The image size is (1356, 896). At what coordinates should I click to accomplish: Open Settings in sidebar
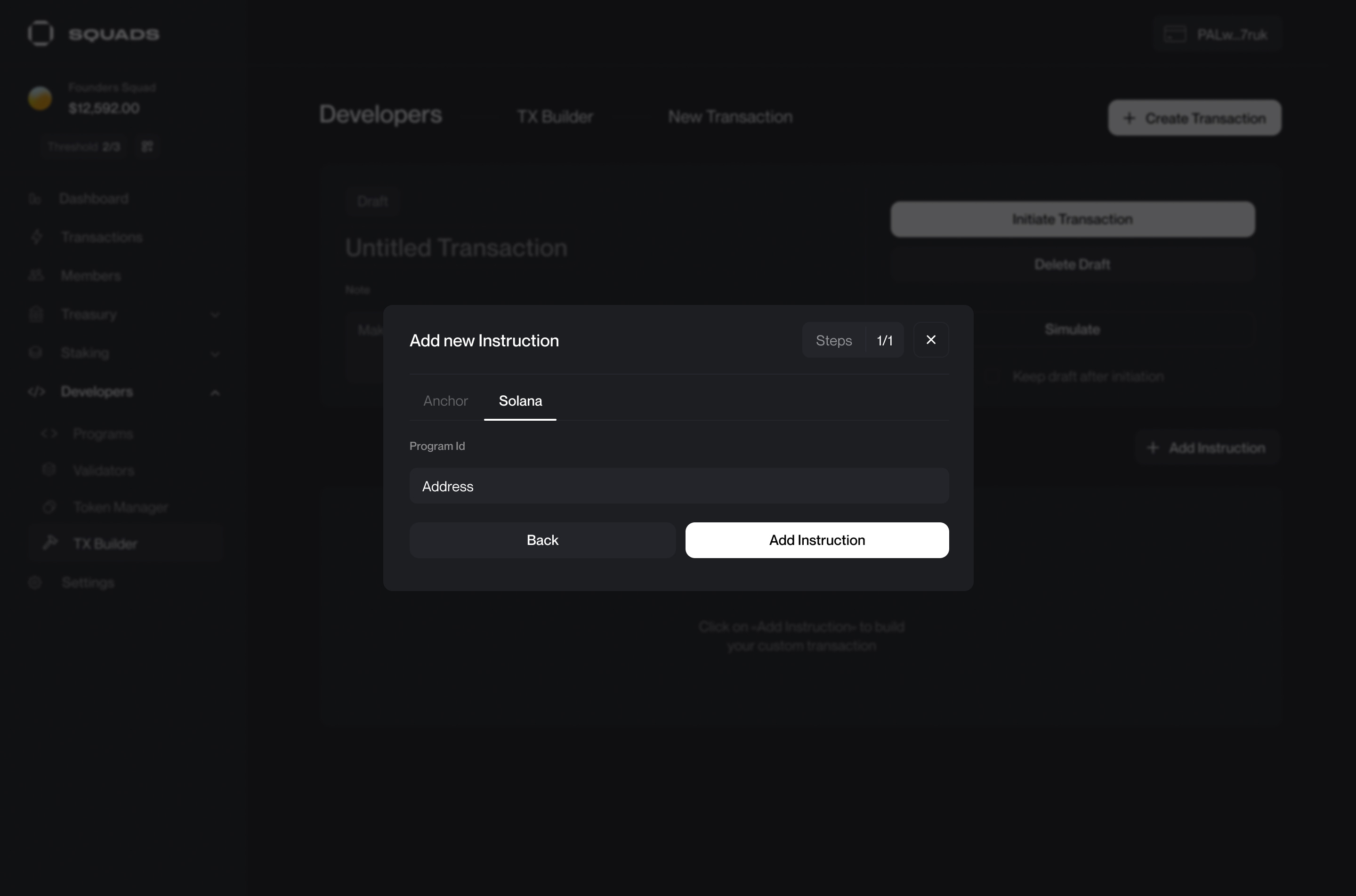[88, 582]
